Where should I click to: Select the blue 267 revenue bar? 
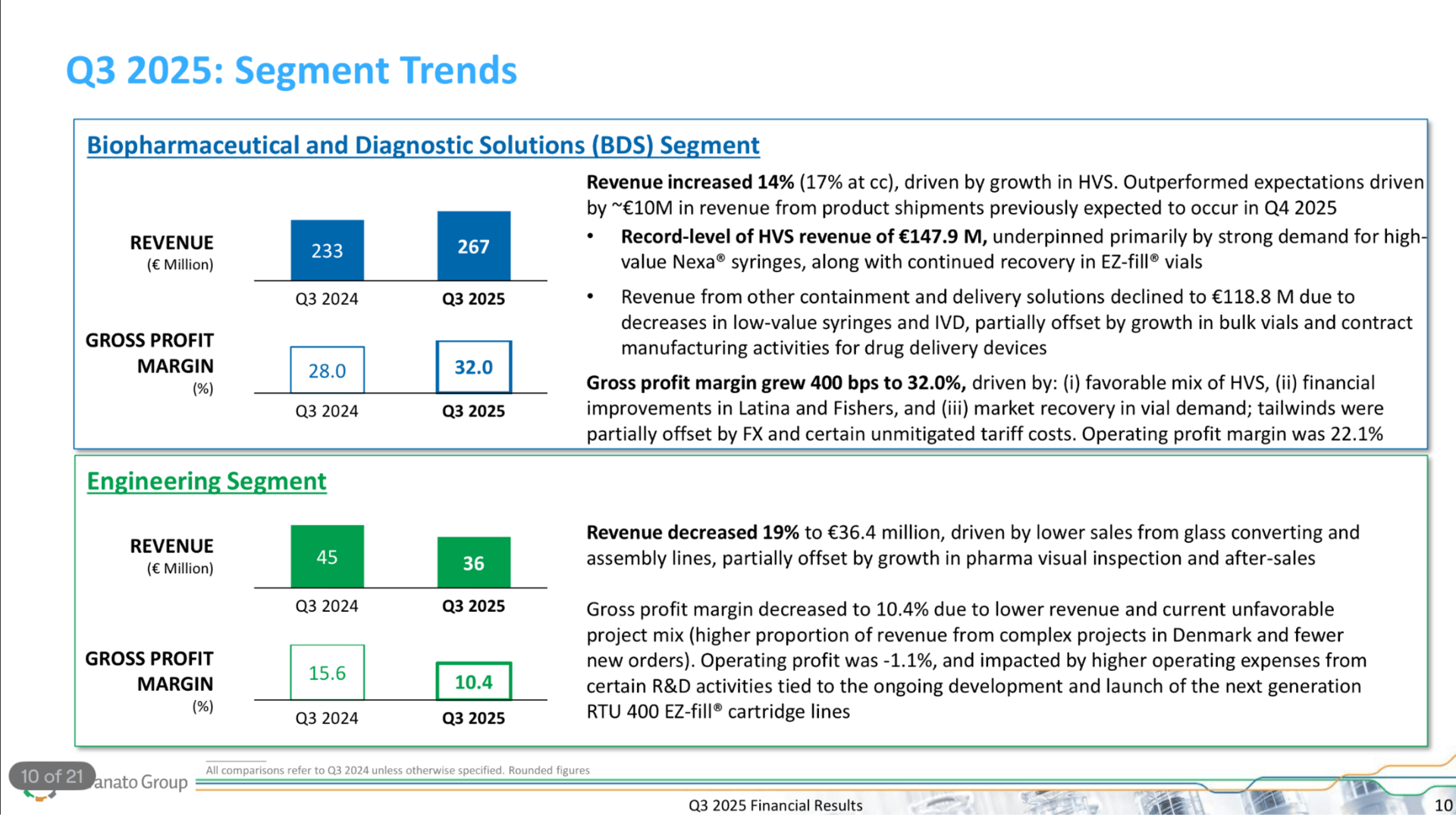point(473,246)
